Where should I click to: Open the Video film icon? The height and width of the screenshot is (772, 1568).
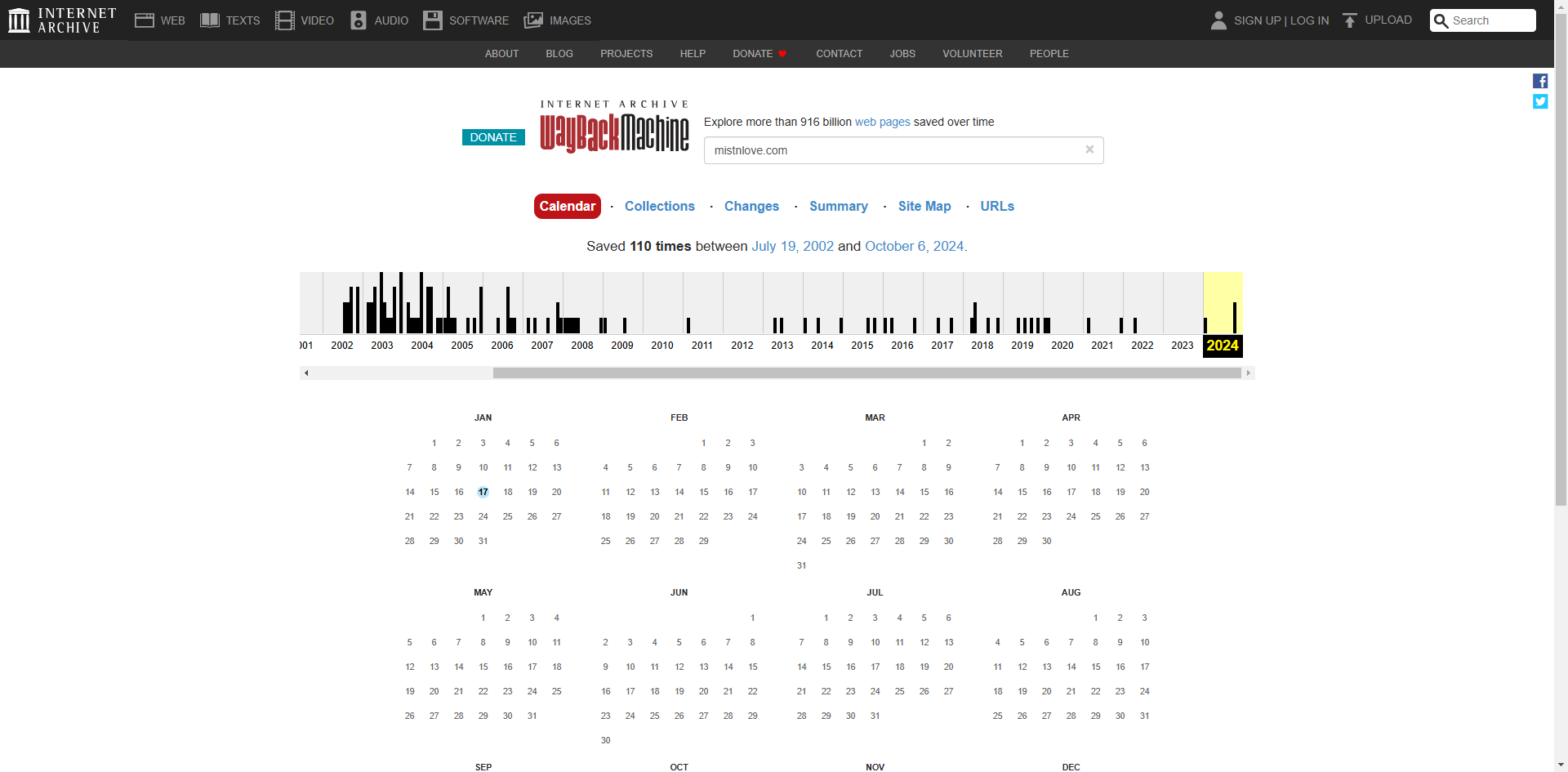pos(284,20)
